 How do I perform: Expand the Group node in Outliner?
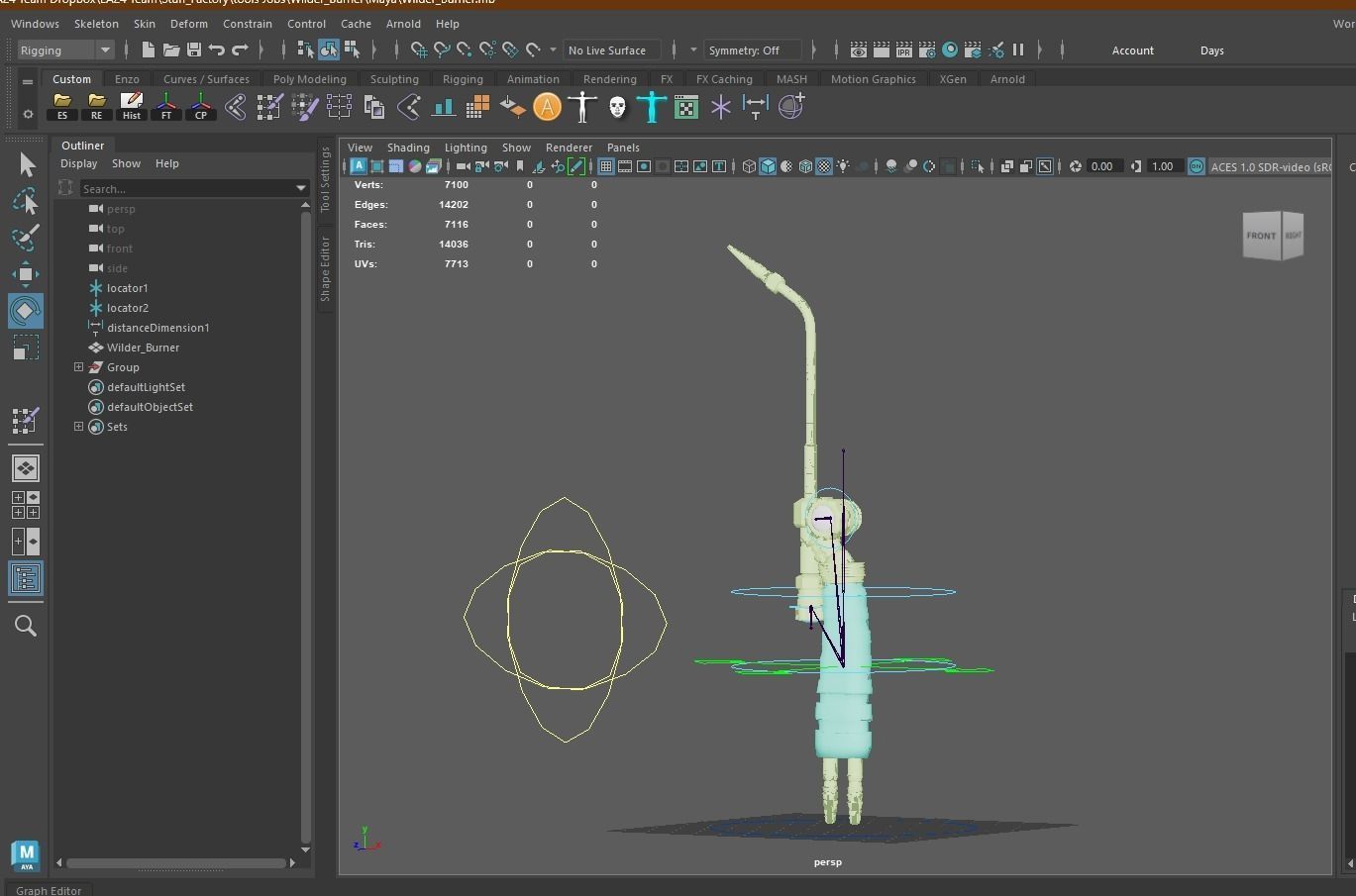coord(79,367)
